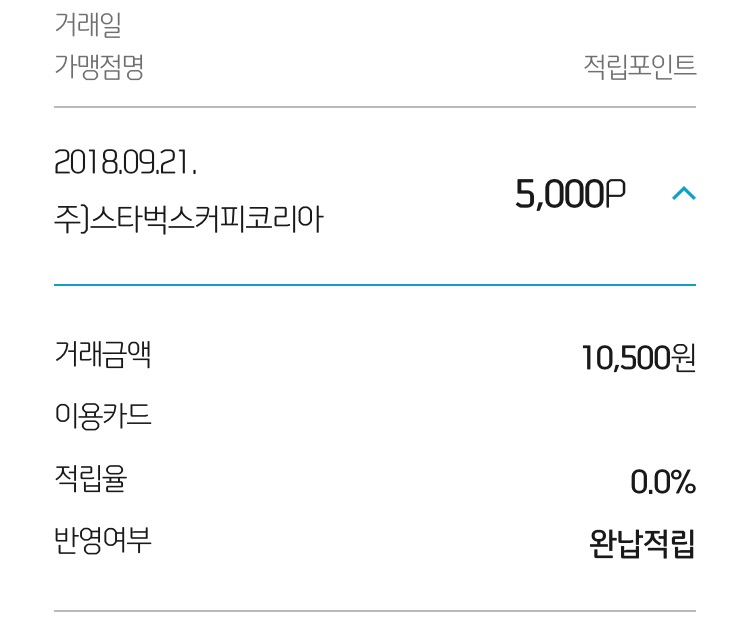Click the P unit after 5,000
The height and width of the screenshot is (621, 750).
(616, 193)
